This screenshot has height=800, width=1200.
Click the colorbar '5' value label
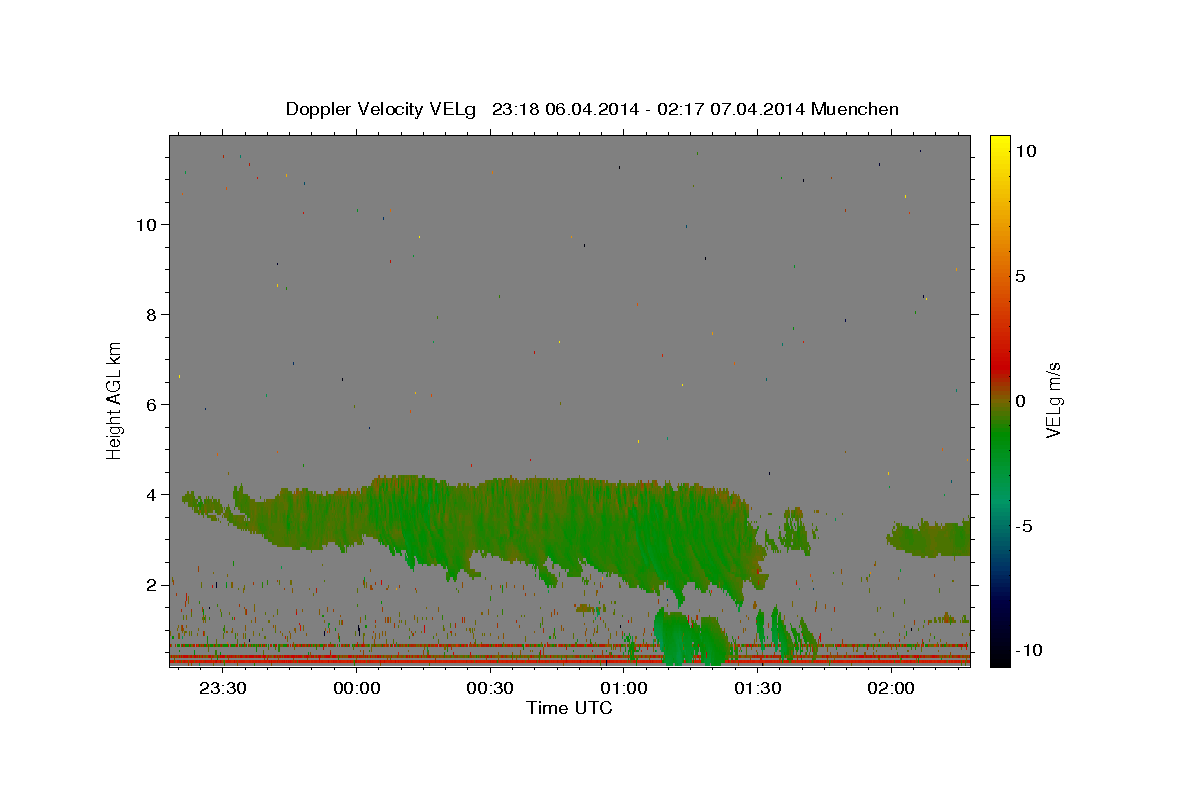click(x=1020, y=276)
